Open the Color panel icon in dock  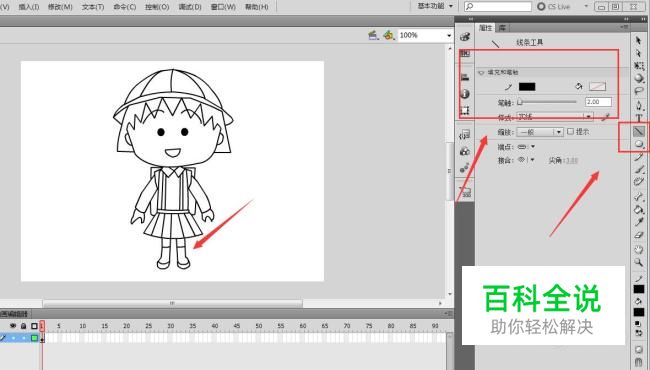click(x=465, y=36)
